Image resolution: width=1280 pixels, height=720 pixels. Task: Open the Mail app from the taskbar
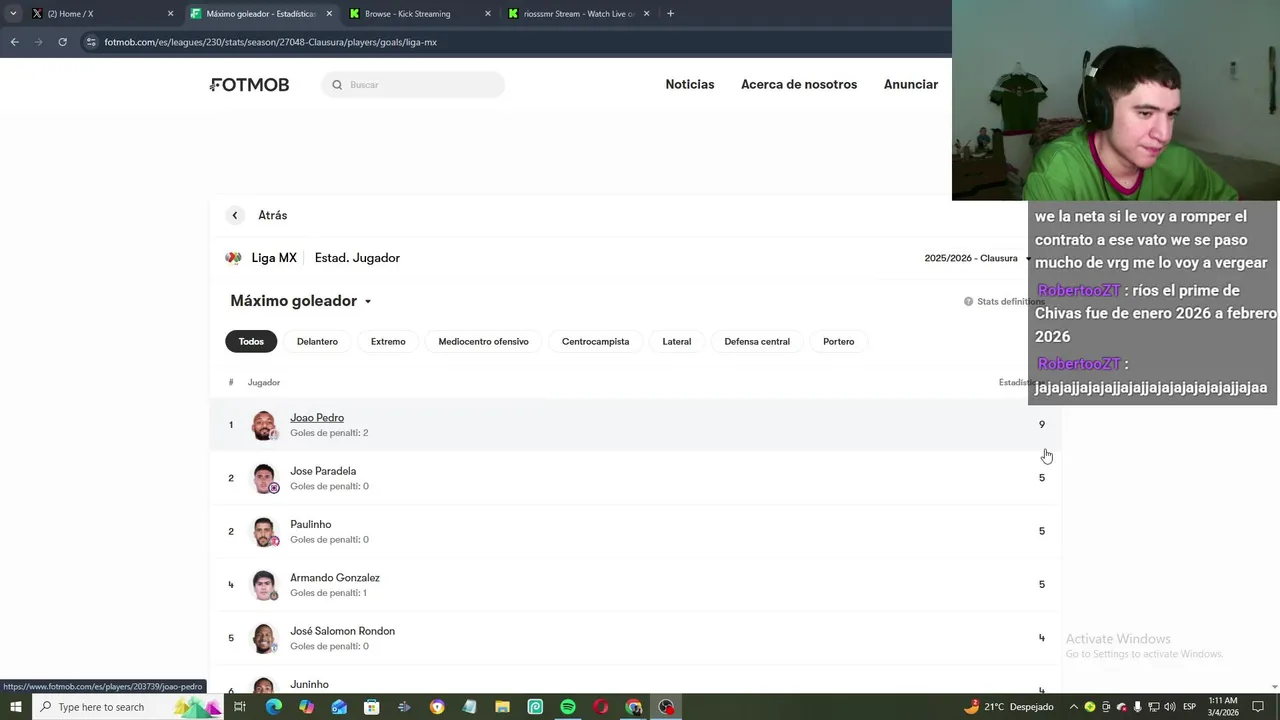pos(339,707)
